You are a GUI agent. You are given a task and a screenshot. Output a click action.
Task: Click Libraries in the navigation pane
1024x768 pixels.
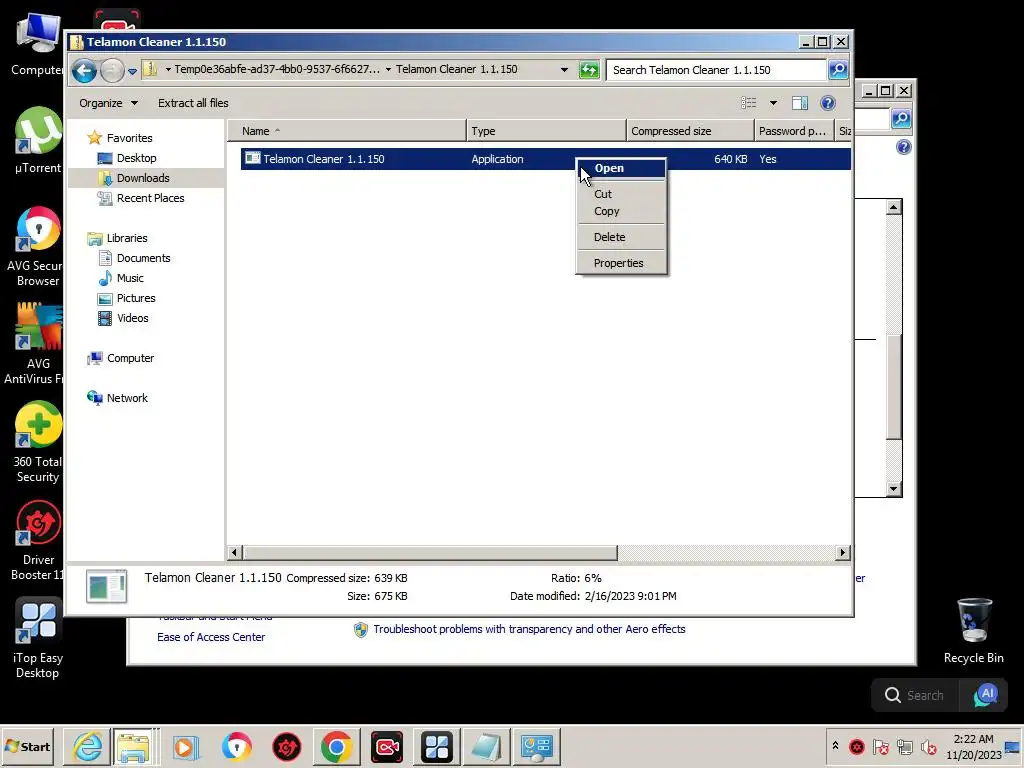[x=127, y=238]
